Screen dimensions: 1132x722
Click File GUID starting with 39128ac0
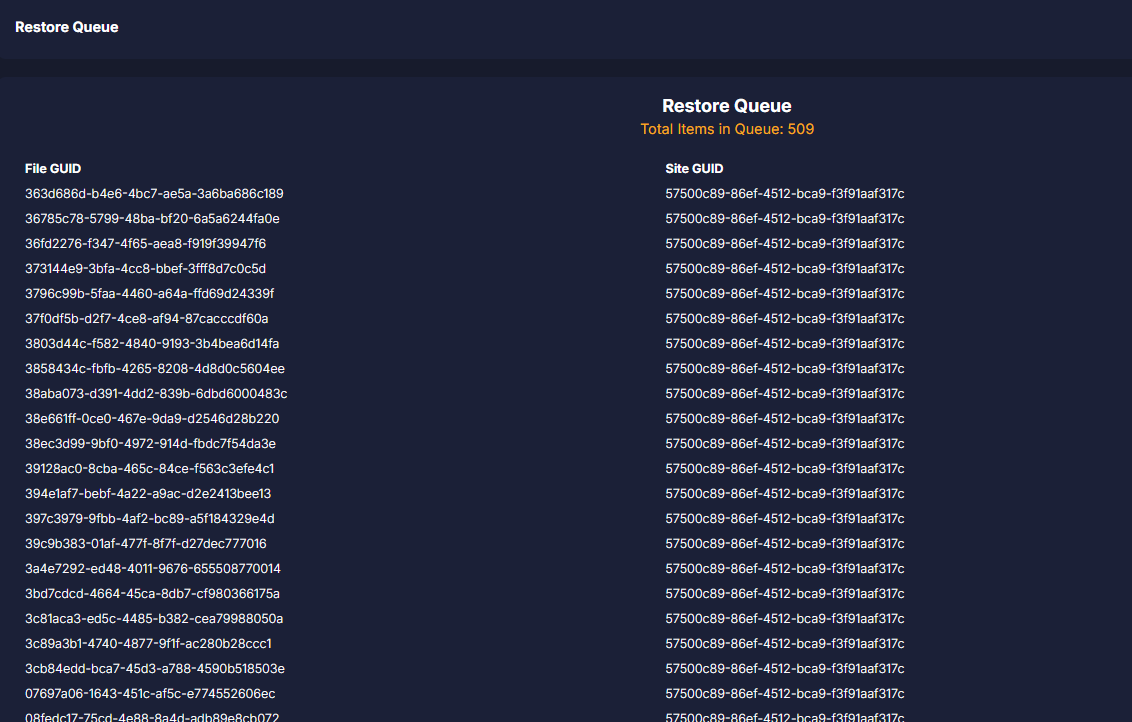click(149, 469)
